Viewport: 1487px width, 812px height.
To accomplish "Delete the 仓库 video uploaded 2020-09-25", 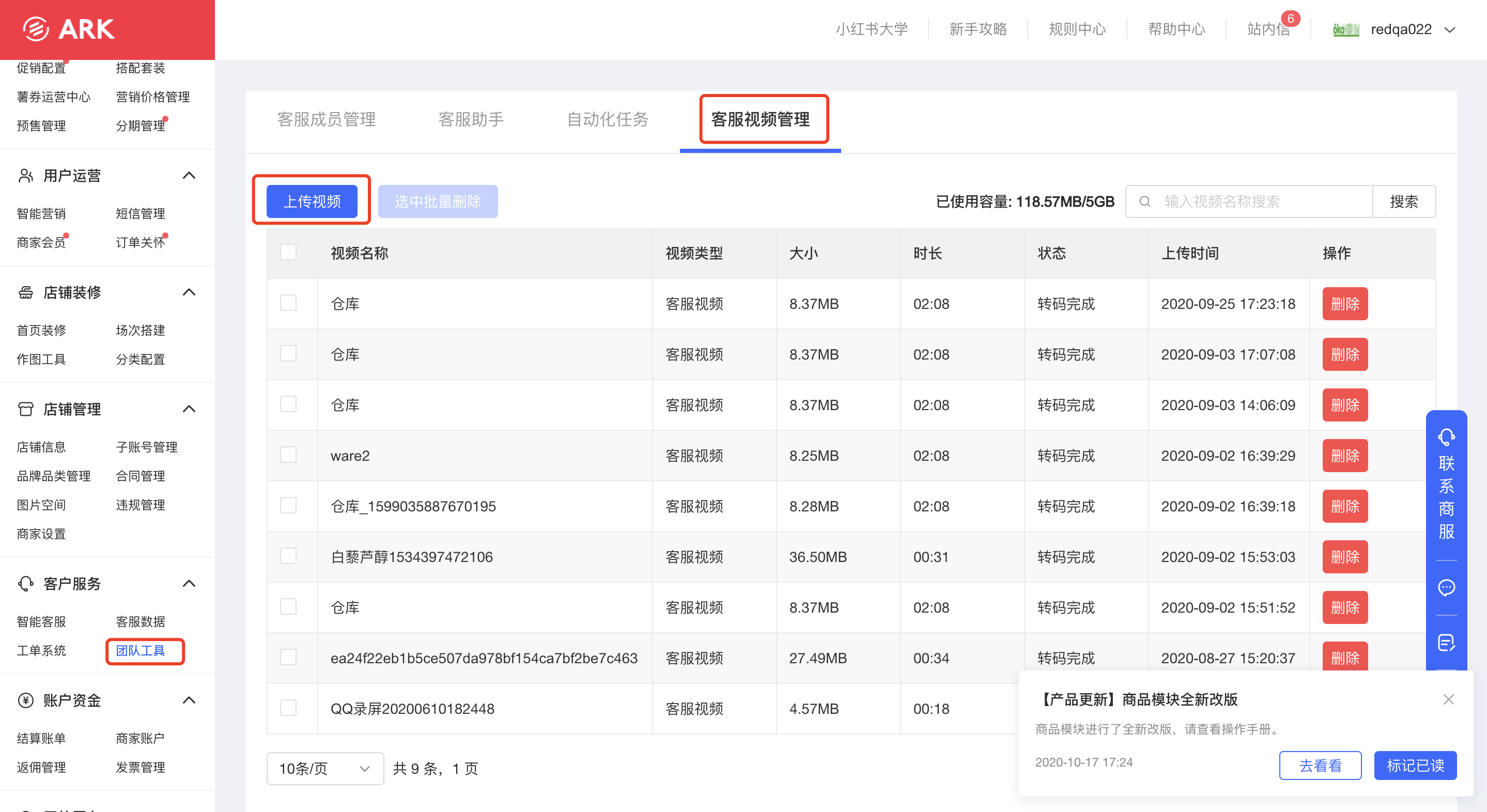I will 1345,304.
